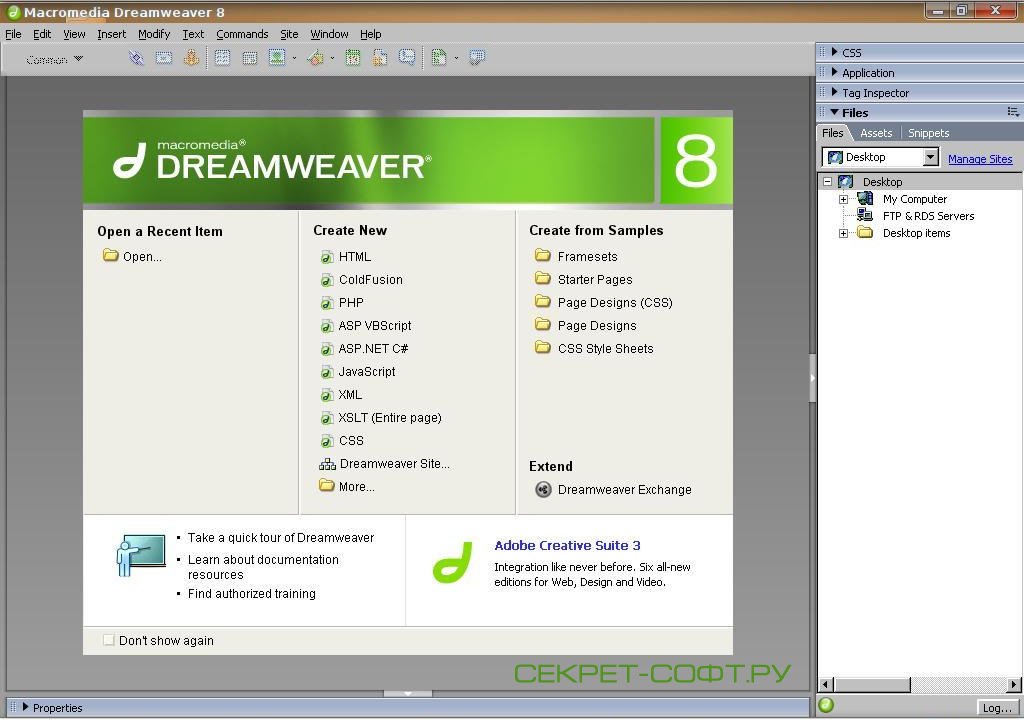Click the Media insert icon

[315, 58]
